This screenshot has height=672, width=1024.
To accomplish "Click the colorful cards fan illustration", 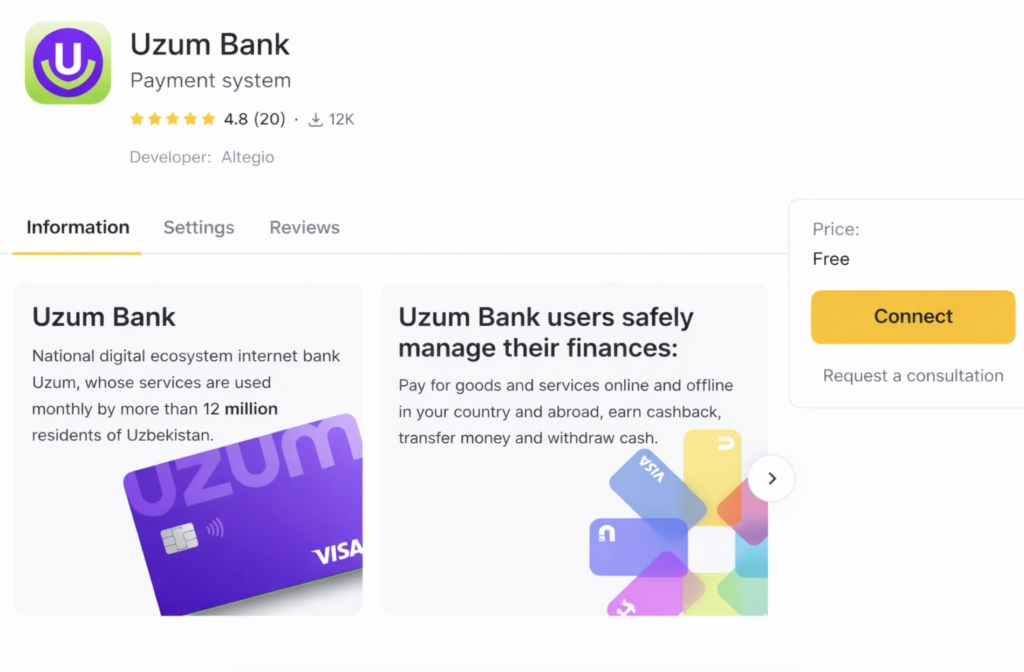I will point(680,530).
